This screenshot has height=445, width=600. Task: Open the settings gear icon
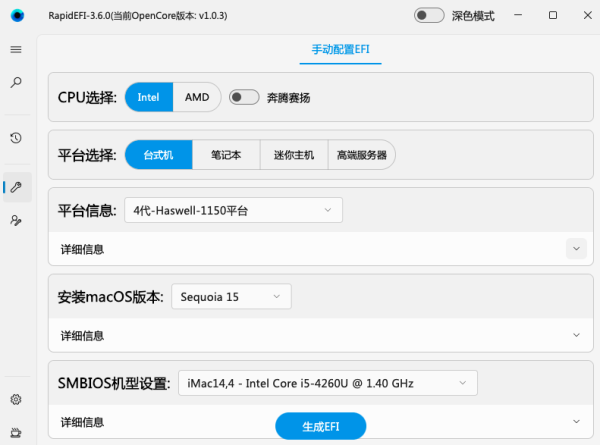(16, 399)
